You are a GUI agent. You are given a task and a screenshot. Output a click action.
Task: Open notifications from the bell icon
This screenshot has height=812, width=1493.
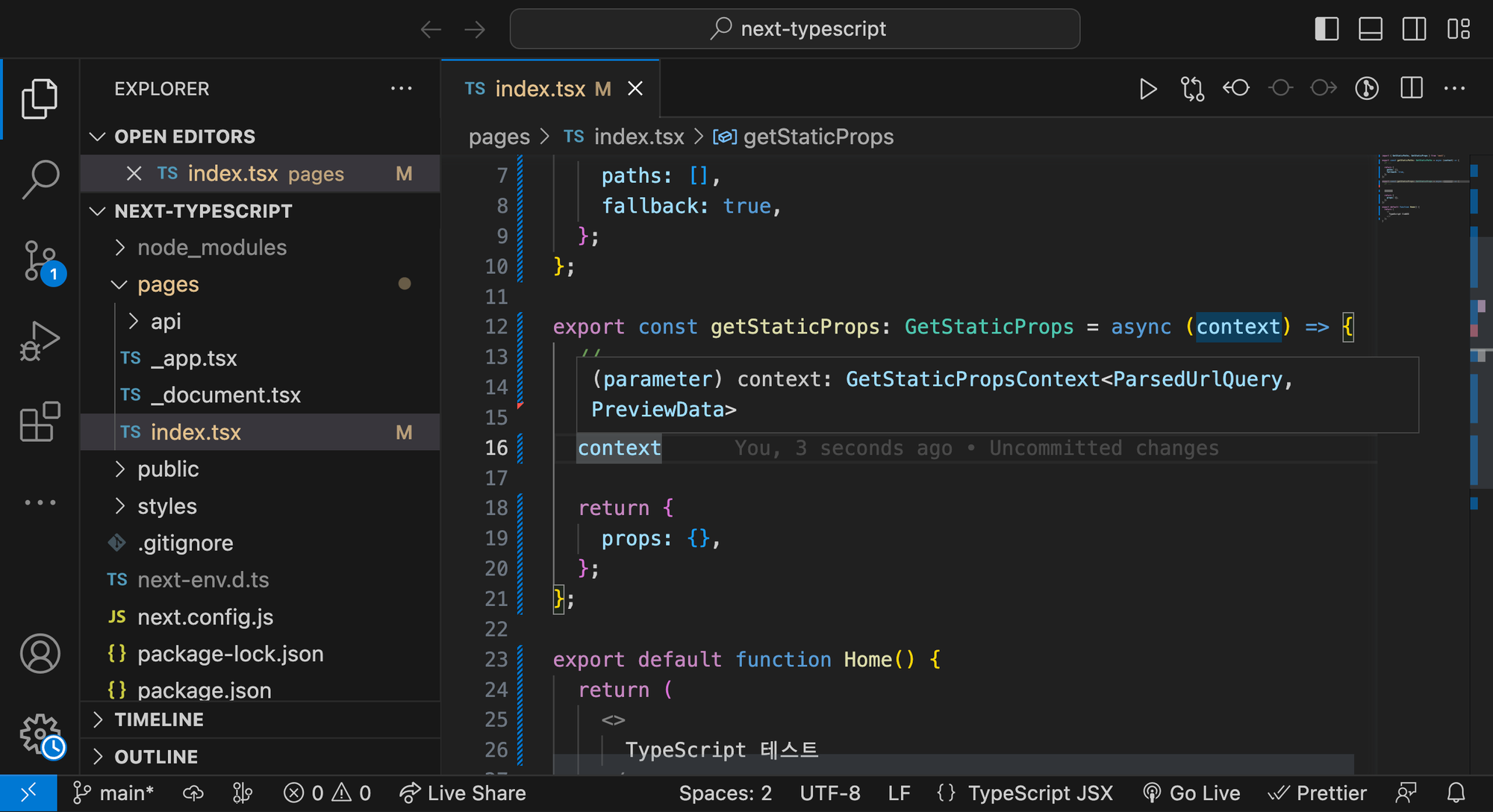coord(1457,793)
